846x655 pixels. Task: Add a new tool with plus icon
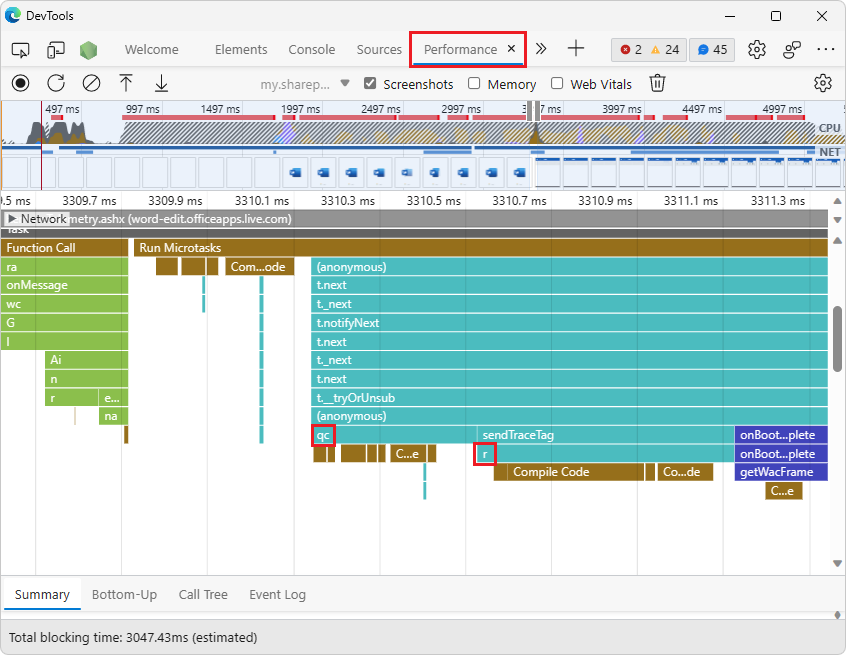576,49
